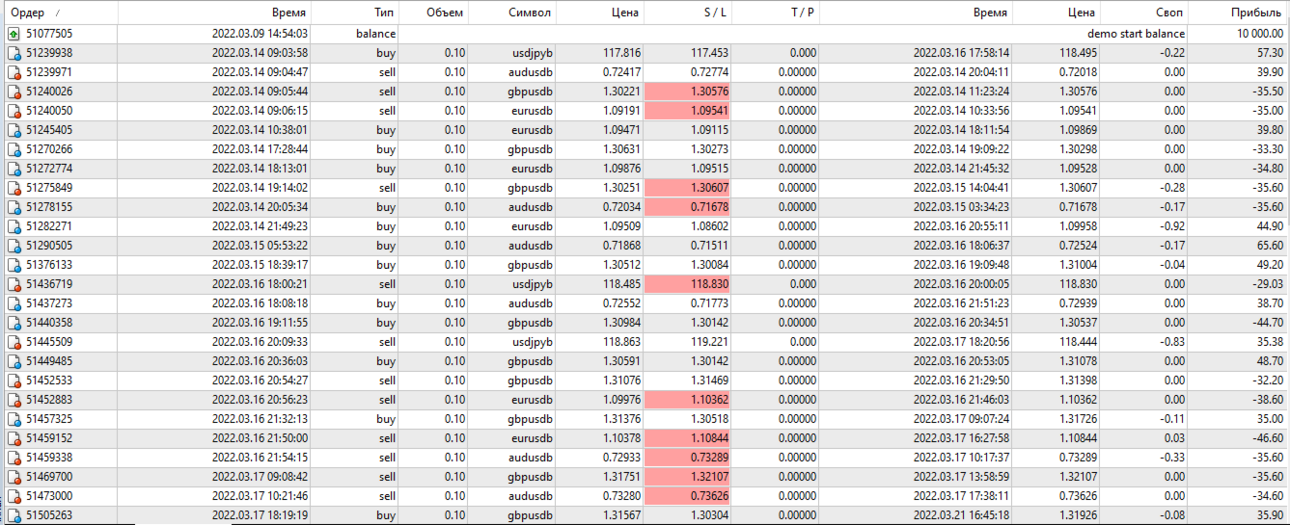Screen dimensions: 1290x525
Task: Click the icon next to order 51452883
Action: [14, 399]
